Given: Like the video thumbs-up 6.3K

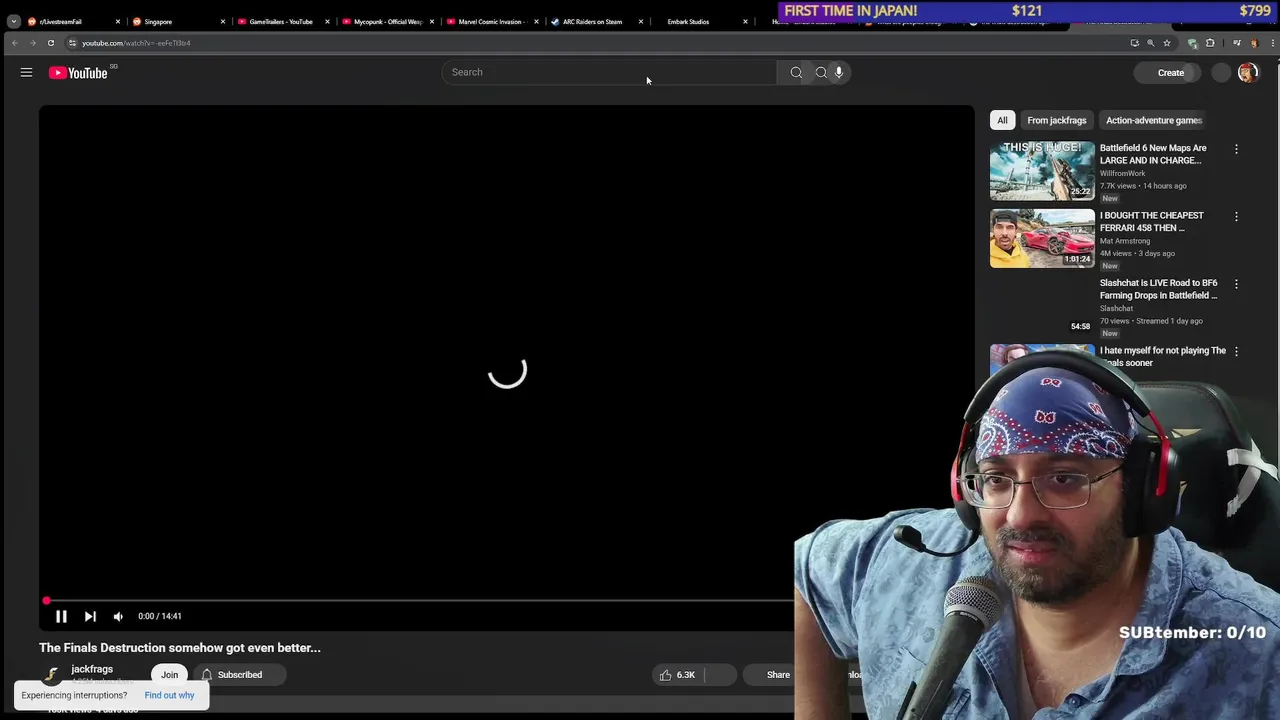Looking at the screenshot, I should [677, 675].
